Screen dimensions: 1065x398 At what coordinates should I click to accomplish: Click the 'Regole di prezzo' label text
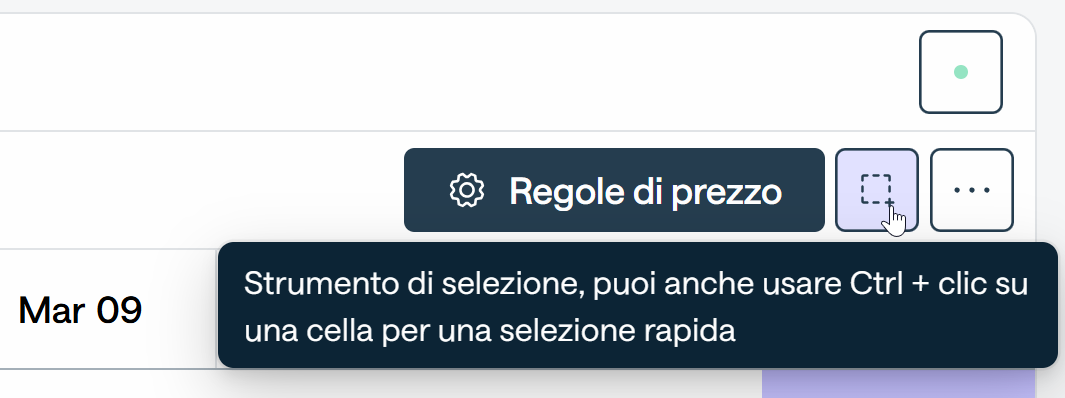645,192
